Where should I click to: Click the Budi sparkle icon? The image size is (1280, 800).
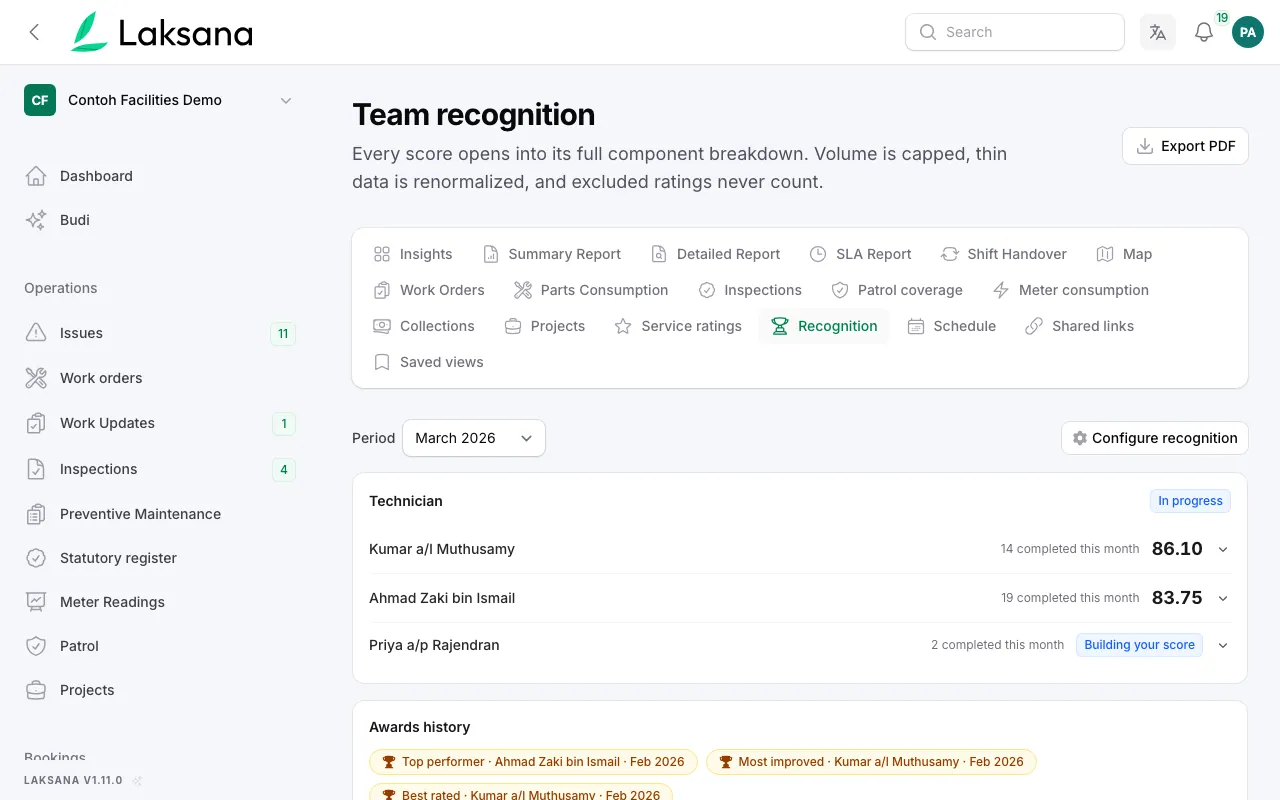point(36,220)
